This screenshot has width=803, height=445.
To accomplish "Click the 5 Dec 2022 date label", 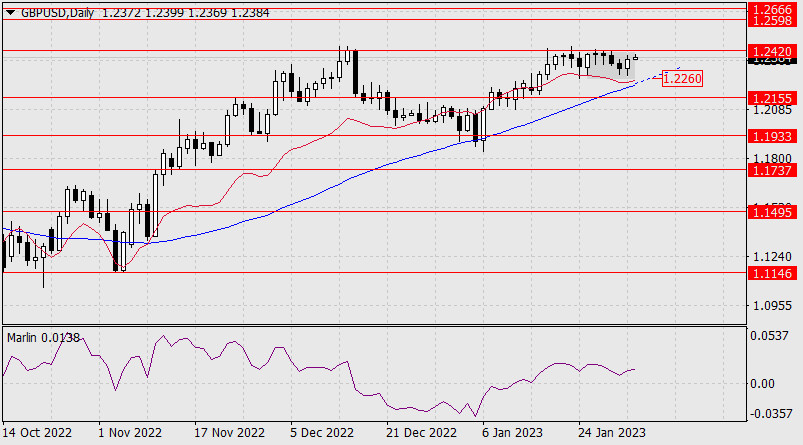I will tap(322, 433).
